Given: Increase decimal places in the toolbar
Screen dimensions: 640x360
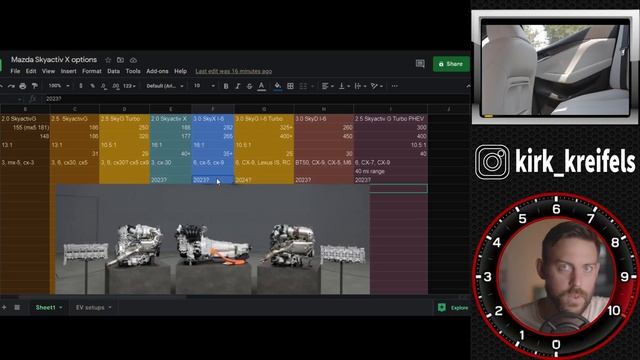Looking at the screenshot, I should 116,86.
